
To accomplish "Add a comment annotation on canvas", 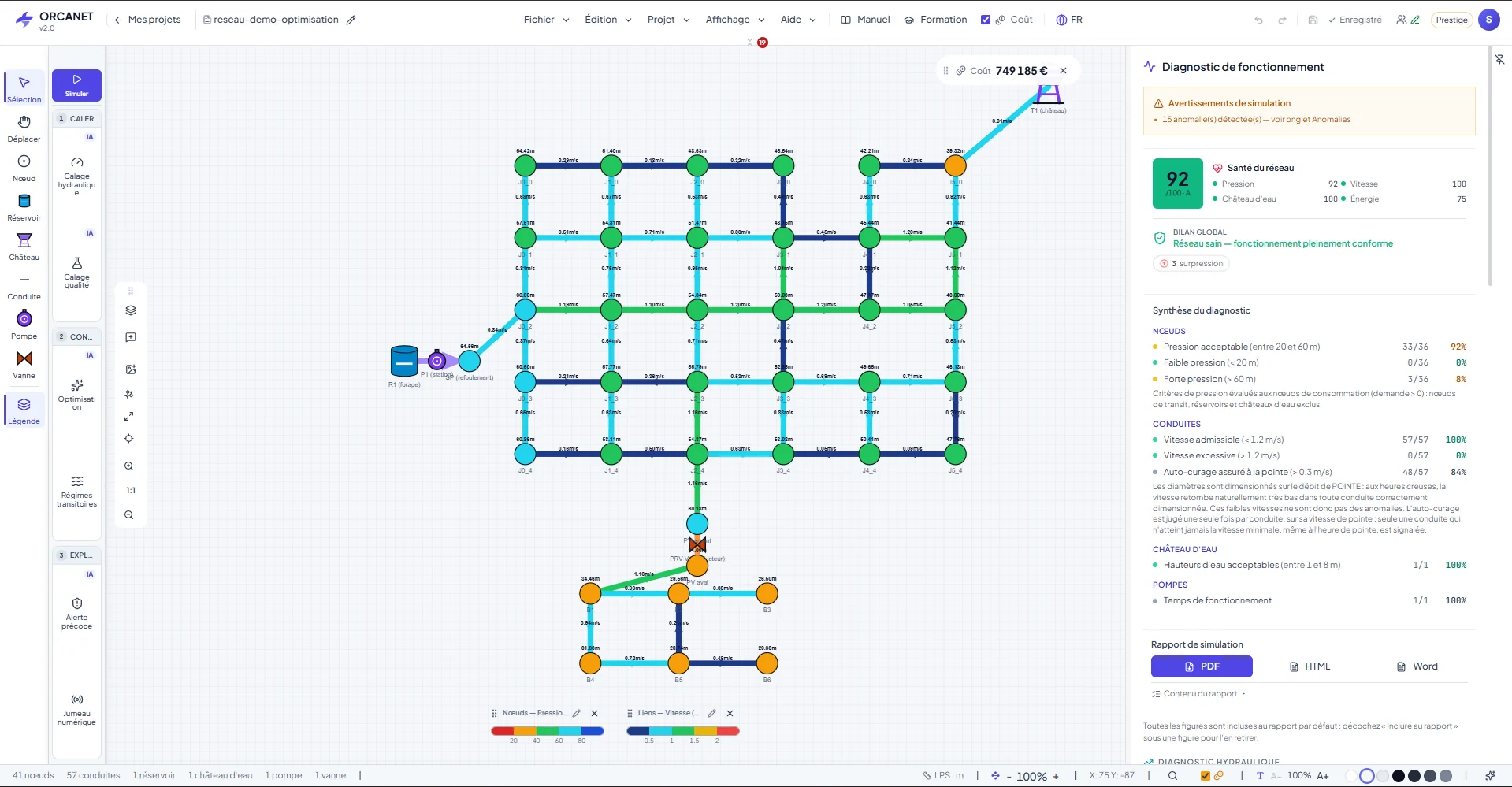I will pyautogui.click(x=131, y=337).
